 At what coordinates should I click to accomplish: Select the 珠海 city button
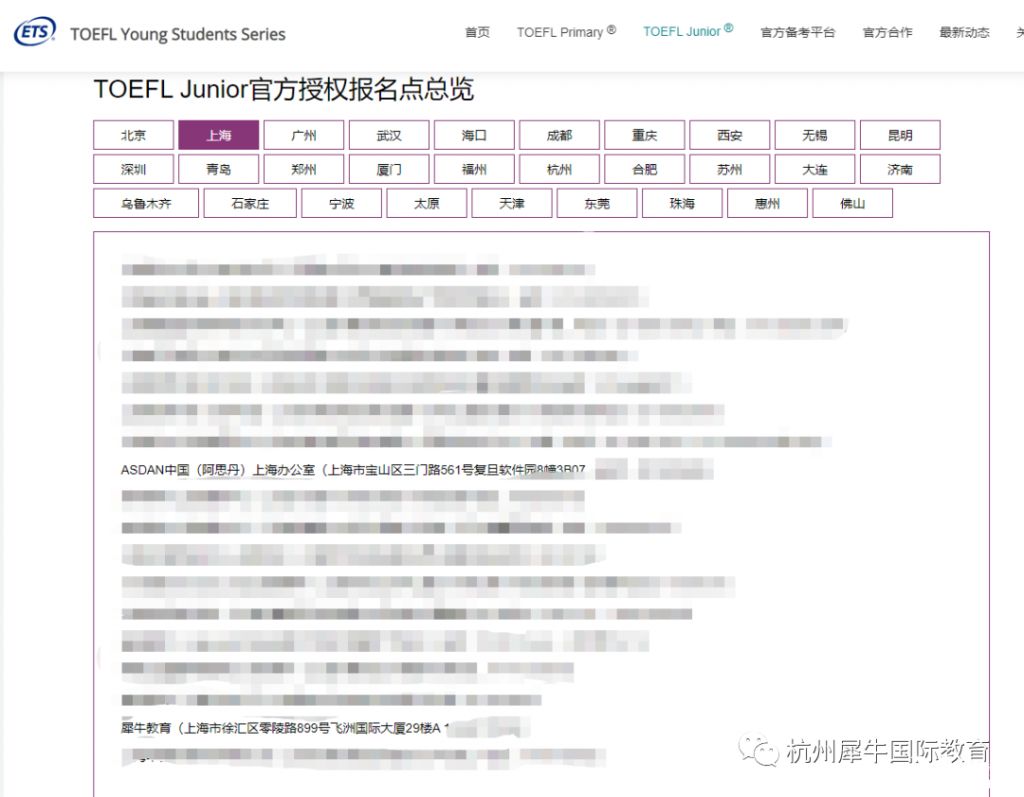pos(682,203)
